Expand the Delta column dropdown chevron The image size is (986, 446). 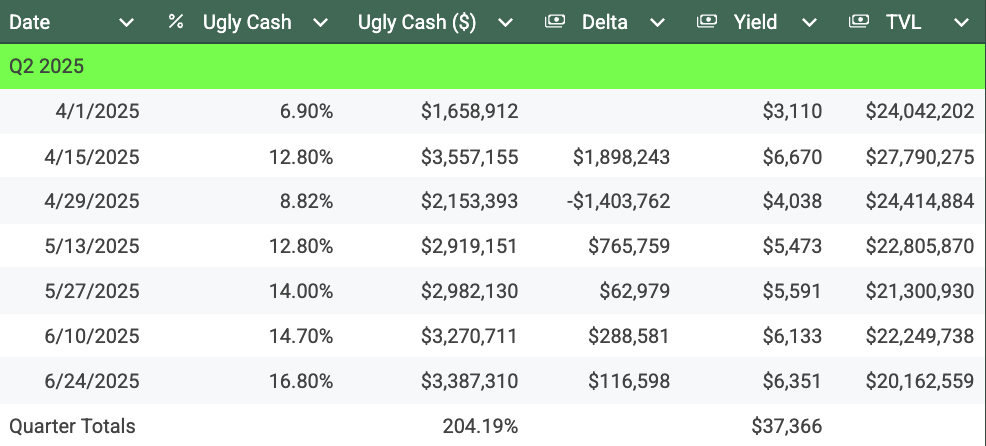(x=656, y=22)
